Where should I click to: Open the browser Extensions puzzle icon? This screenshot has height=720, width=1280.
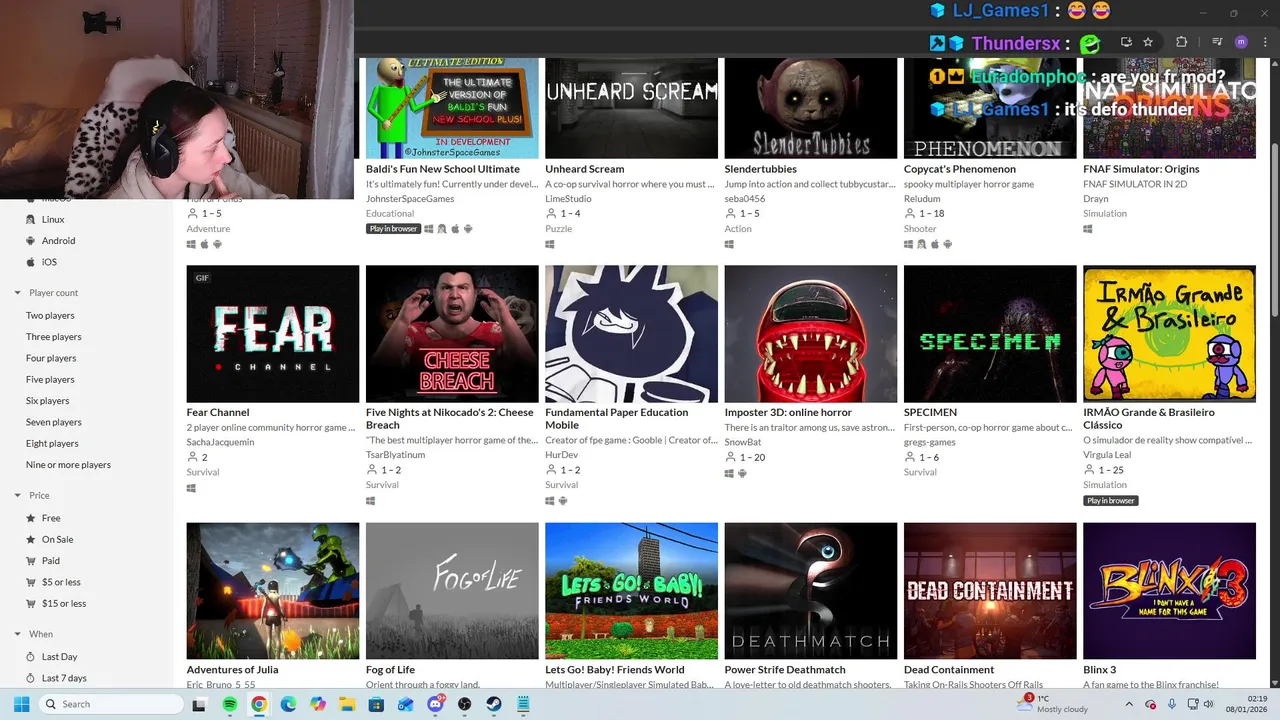(x=1182, y=42)
